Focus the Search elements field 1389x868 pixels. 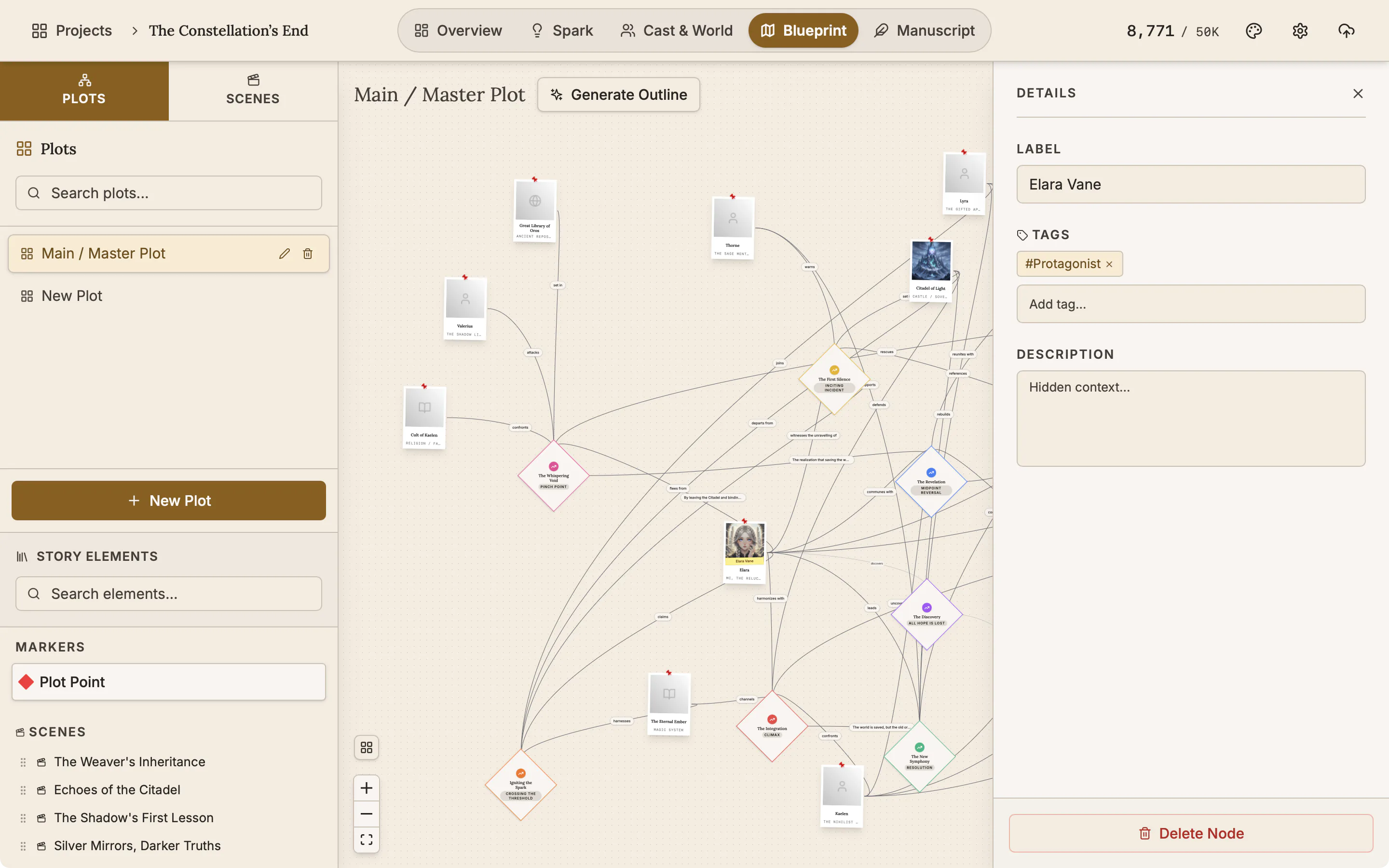169,594
